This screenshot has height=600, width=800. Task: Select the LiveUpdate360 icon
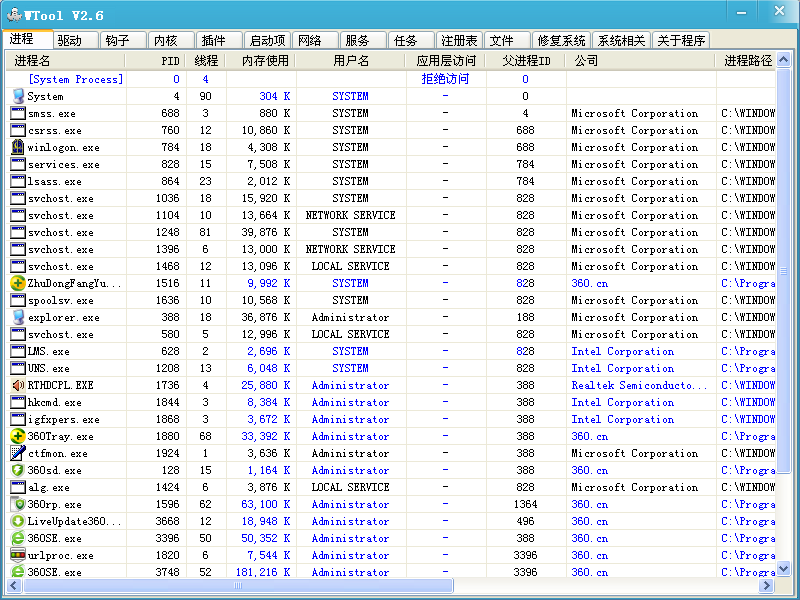click(18, 521)
